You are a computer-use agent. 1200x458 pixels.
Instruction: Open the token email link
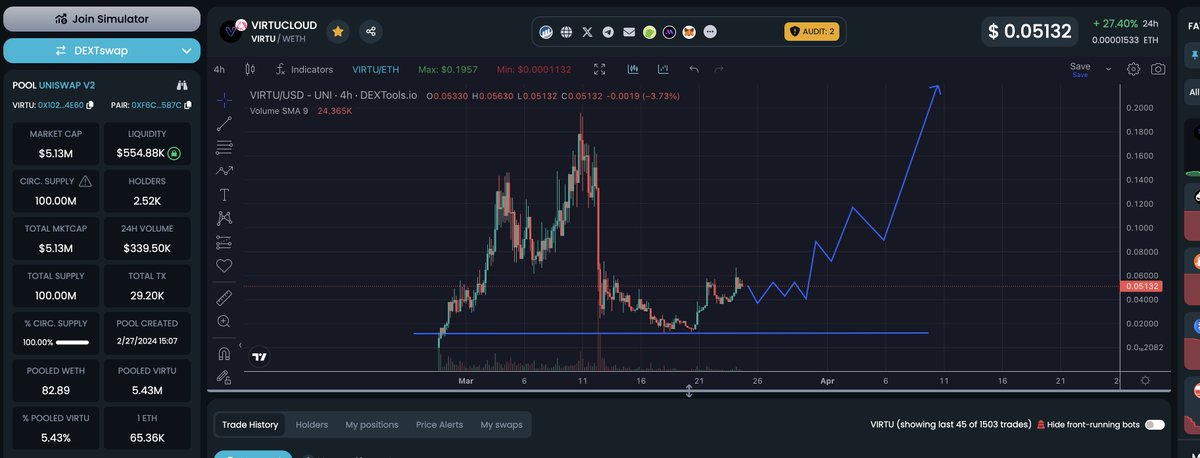point(629,32)
